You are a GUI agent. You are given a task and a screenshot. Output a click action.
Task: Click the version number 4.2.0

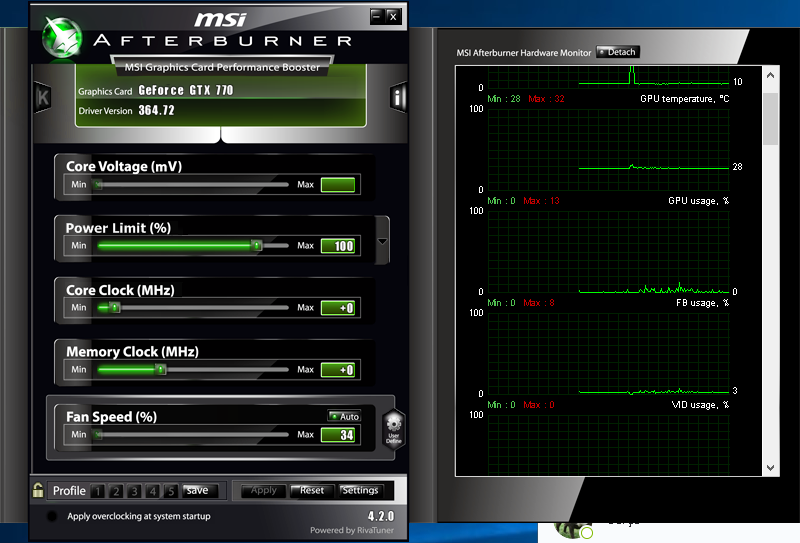click(x=381, y=516)
